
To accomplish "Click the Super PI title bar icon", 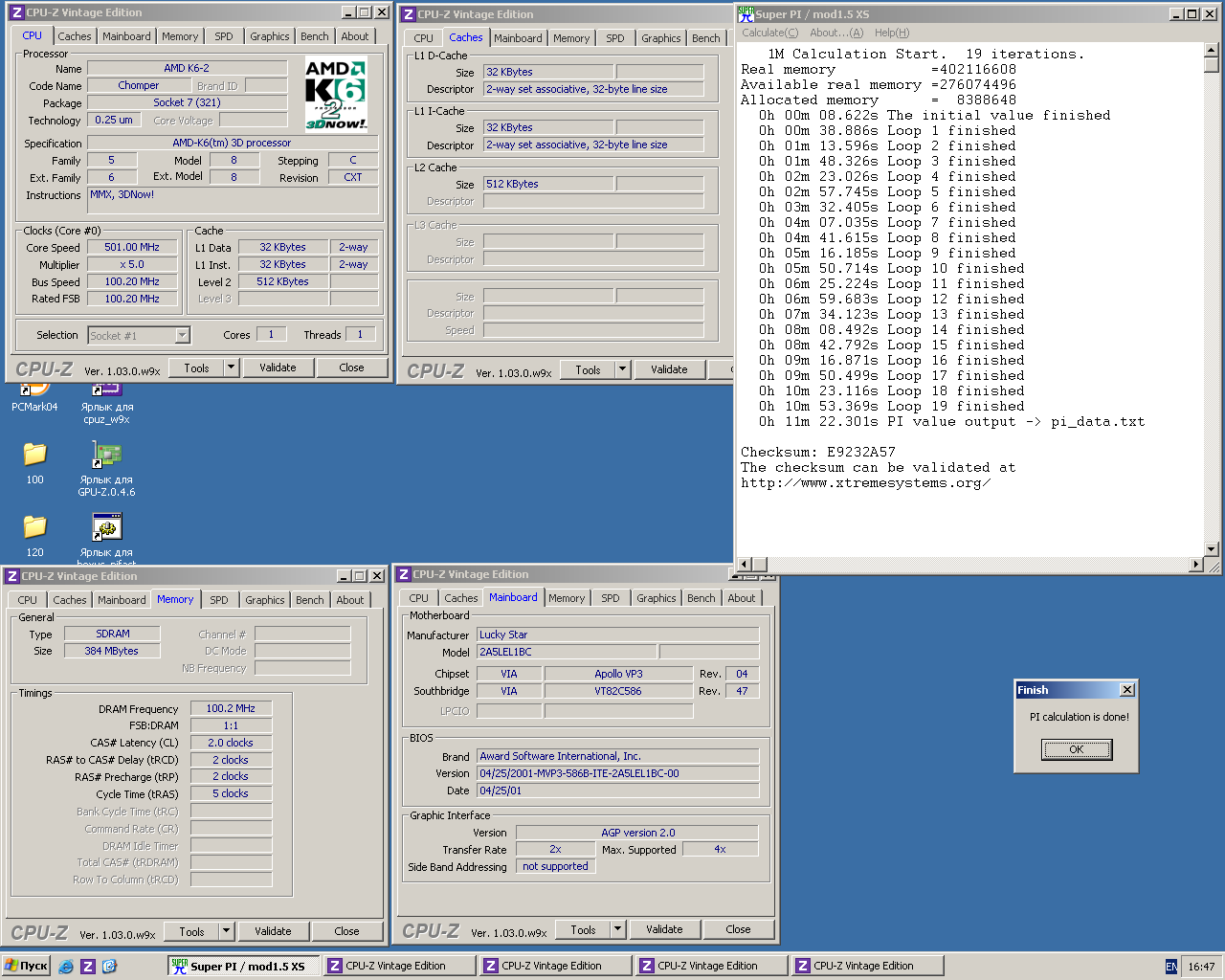I will pyautogui.click(x=746, y=13).
